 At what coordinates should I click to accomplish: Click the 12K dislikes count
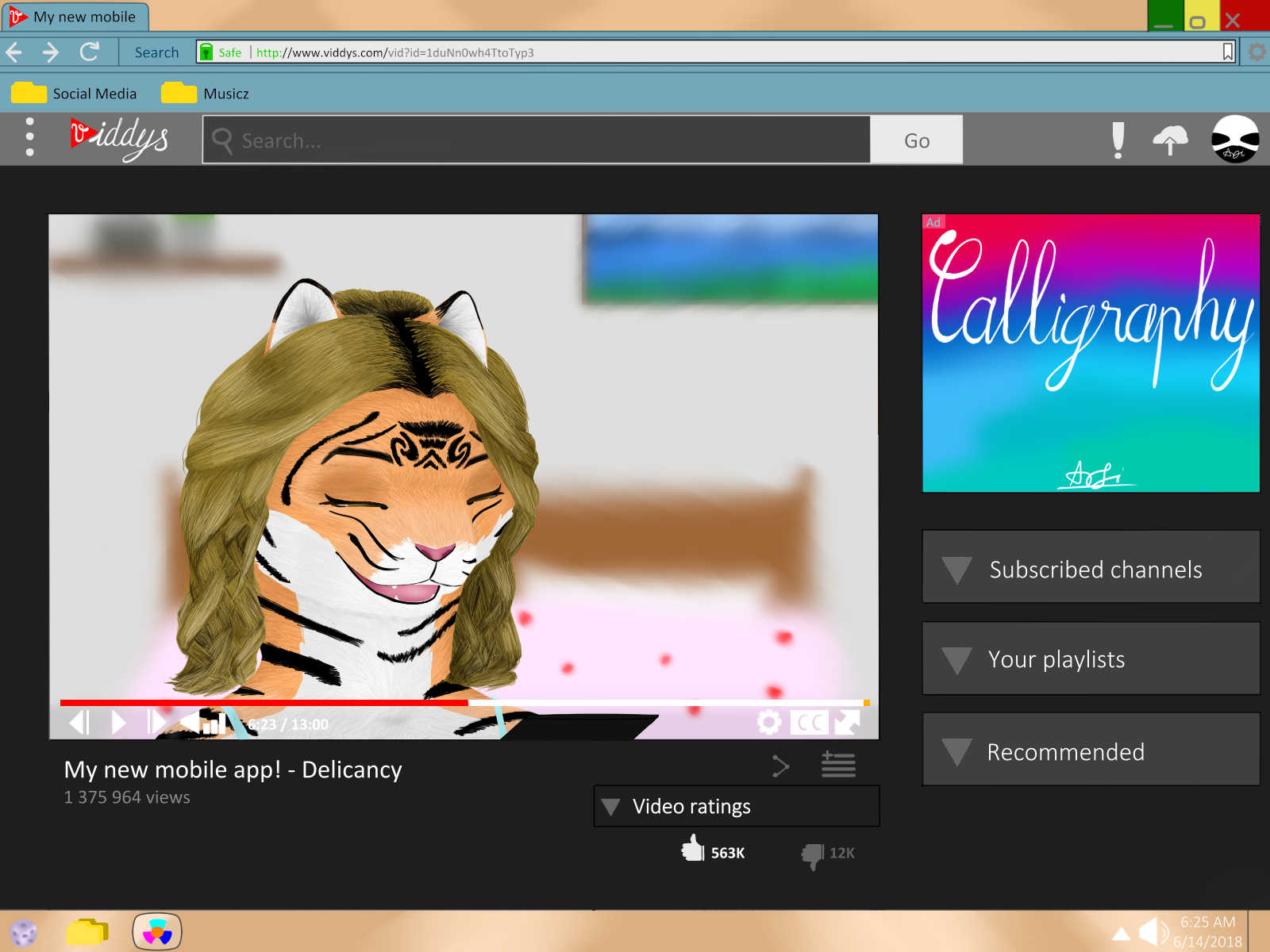click(842, 853)
